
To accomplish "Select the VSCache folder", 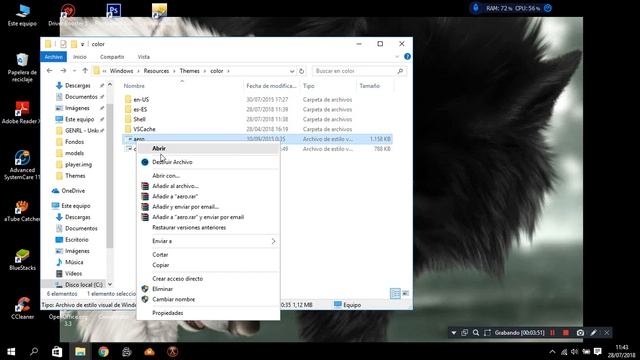I will point(144,129).
